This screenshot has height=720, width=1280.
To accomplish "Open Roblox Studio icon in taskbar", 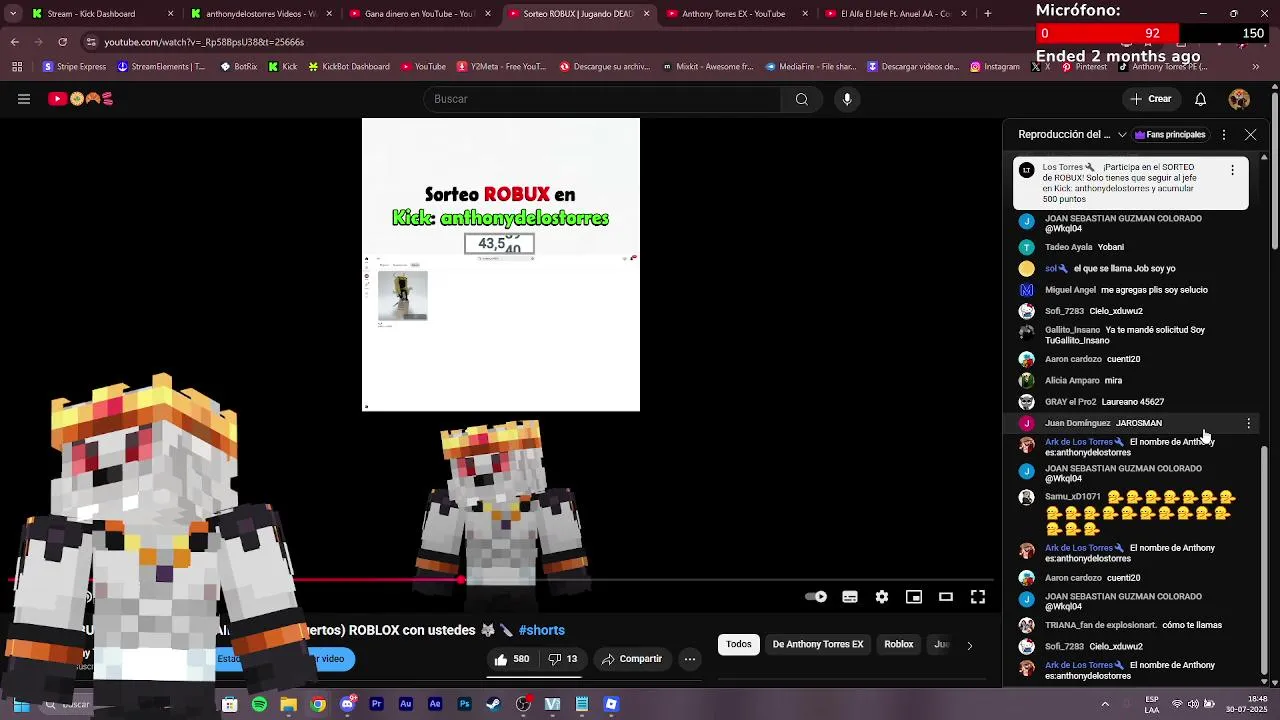I will [x=611, y=704].
